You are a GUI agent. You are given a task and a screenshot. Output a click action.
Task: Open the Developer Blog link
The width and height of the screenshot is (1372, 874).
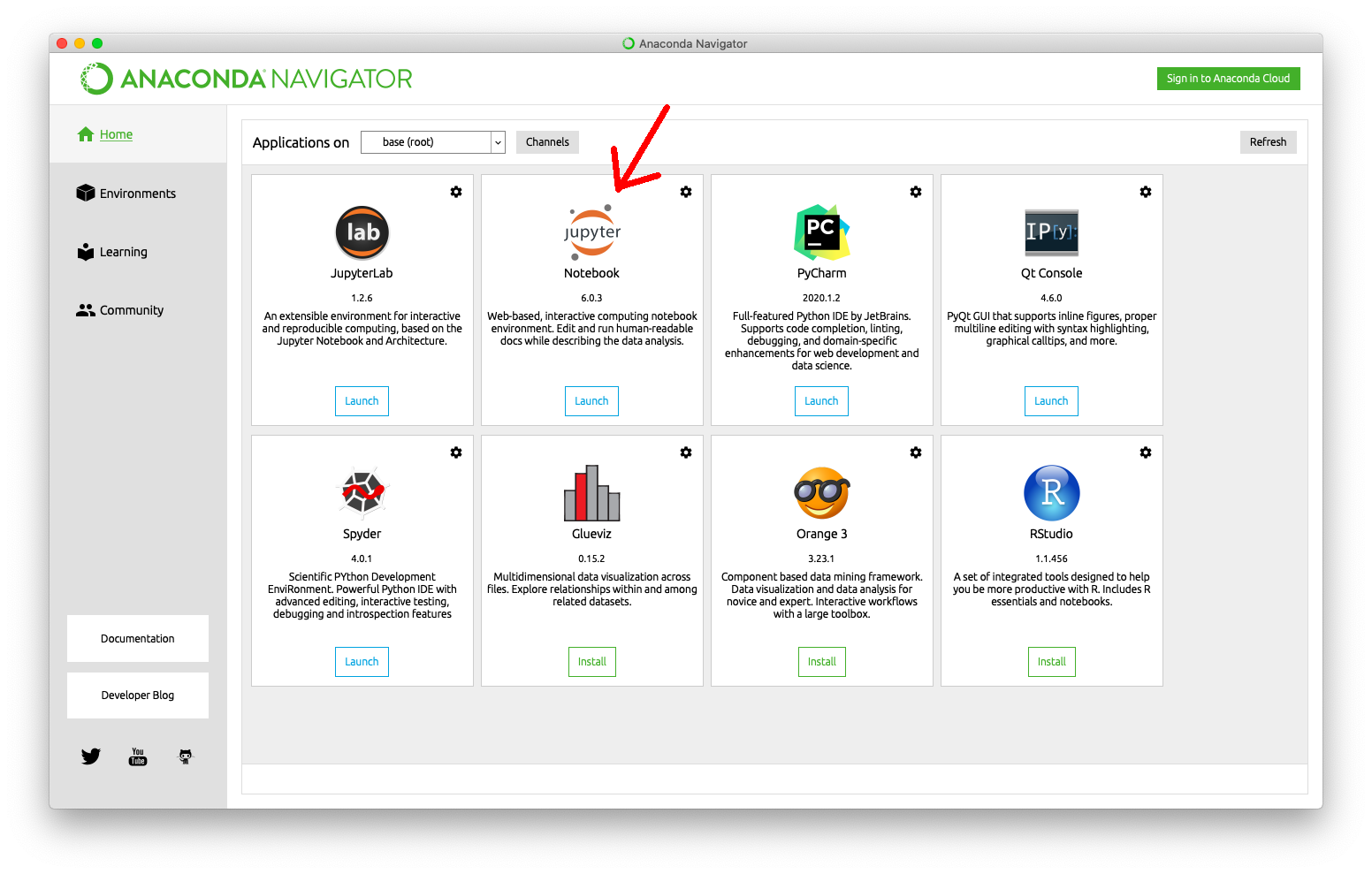coord(138,695)
